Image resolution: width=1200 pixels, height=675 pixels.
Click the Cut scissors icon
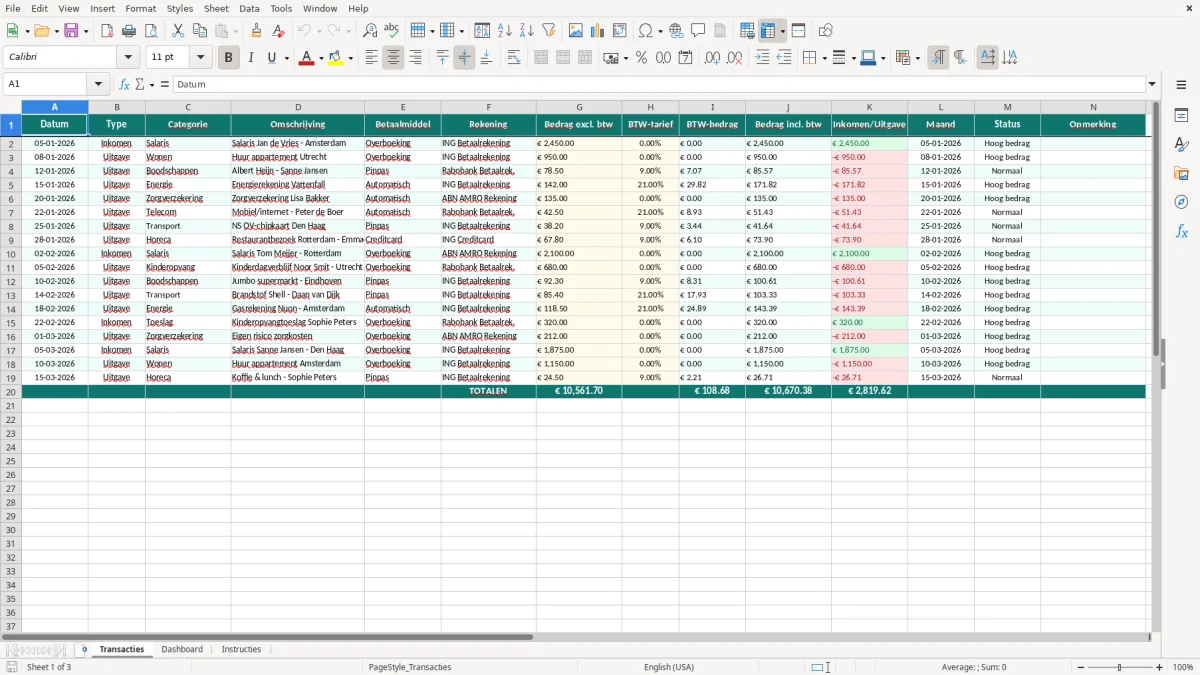(178, 31)
